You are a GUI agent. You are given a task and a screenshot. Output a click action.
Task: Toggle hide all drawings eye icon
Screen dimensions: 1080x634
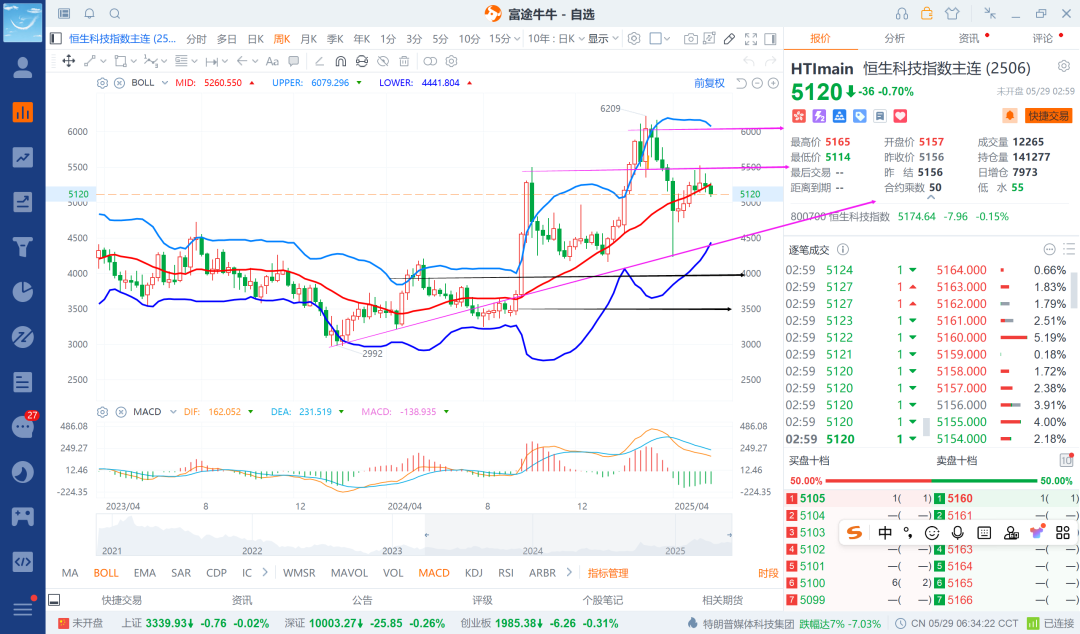[x=383, y=61]
